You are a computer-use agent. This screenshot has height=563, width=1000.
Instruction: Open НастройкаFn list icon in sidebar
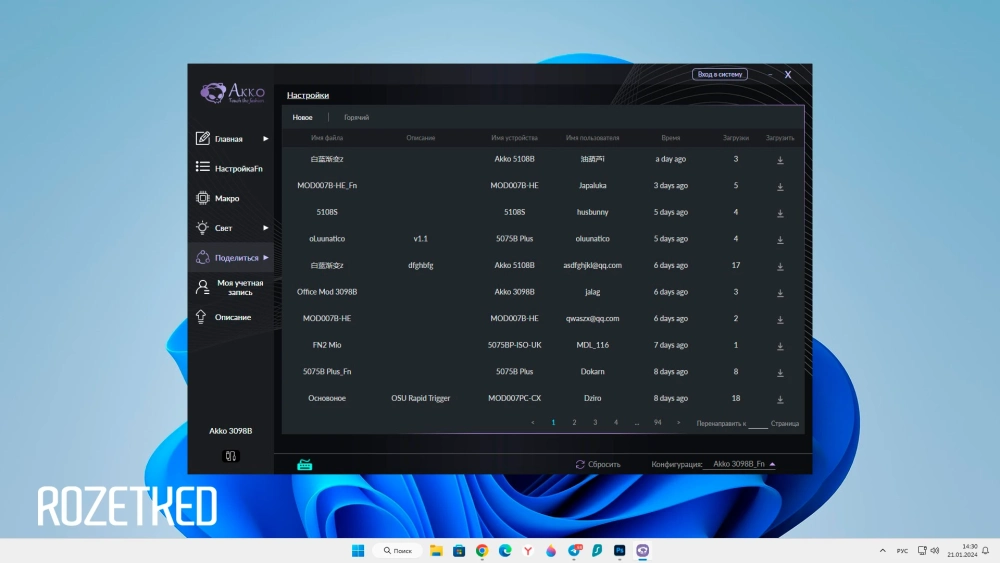tap(202, 168)
